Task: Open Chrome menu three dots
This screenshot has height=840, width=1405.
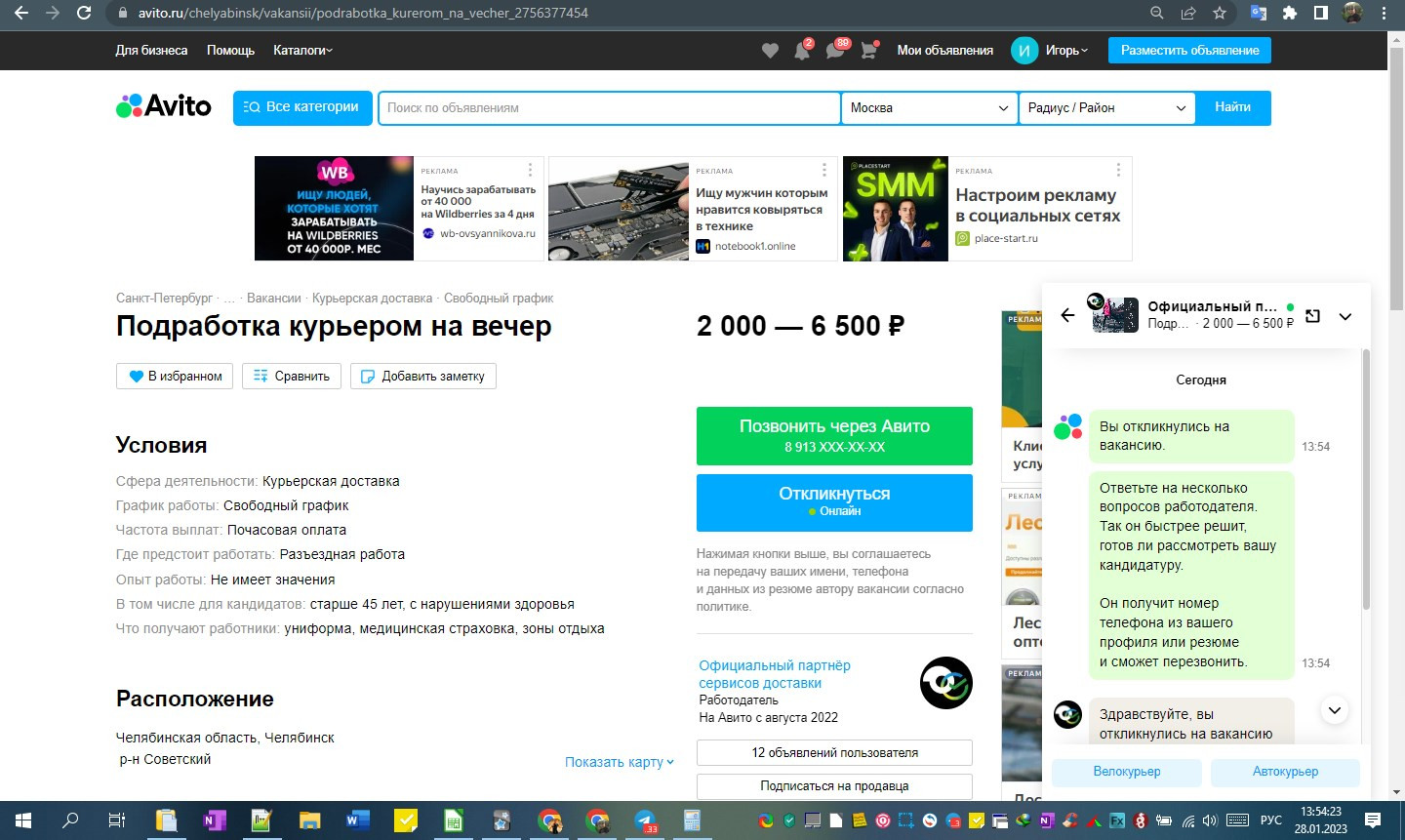Action: 1384,14
